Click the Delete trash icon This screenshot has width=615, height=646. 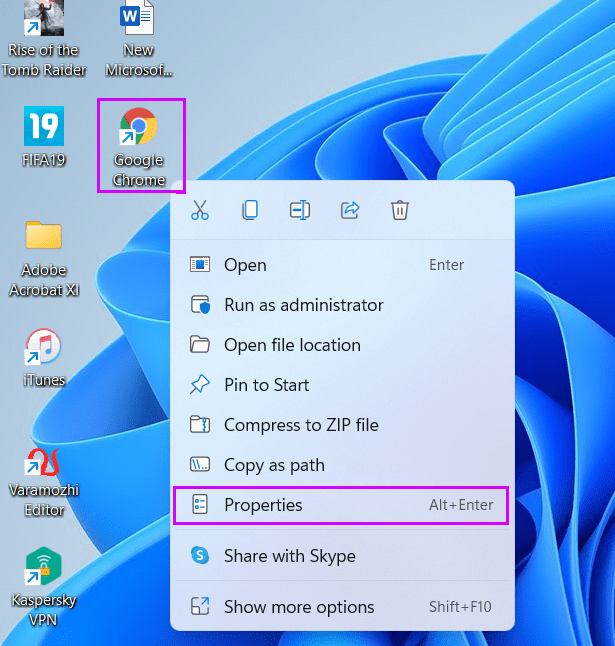(x=400, y=210)
